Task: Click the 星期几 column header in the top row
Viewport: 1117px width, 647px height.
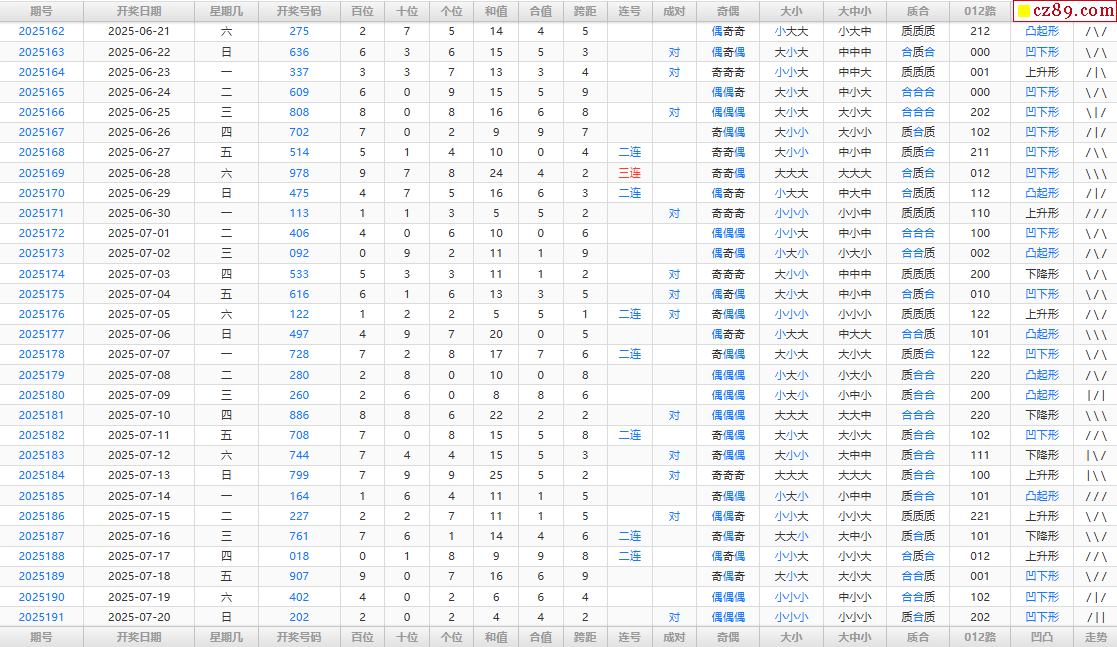Action: tap(226, 11)
